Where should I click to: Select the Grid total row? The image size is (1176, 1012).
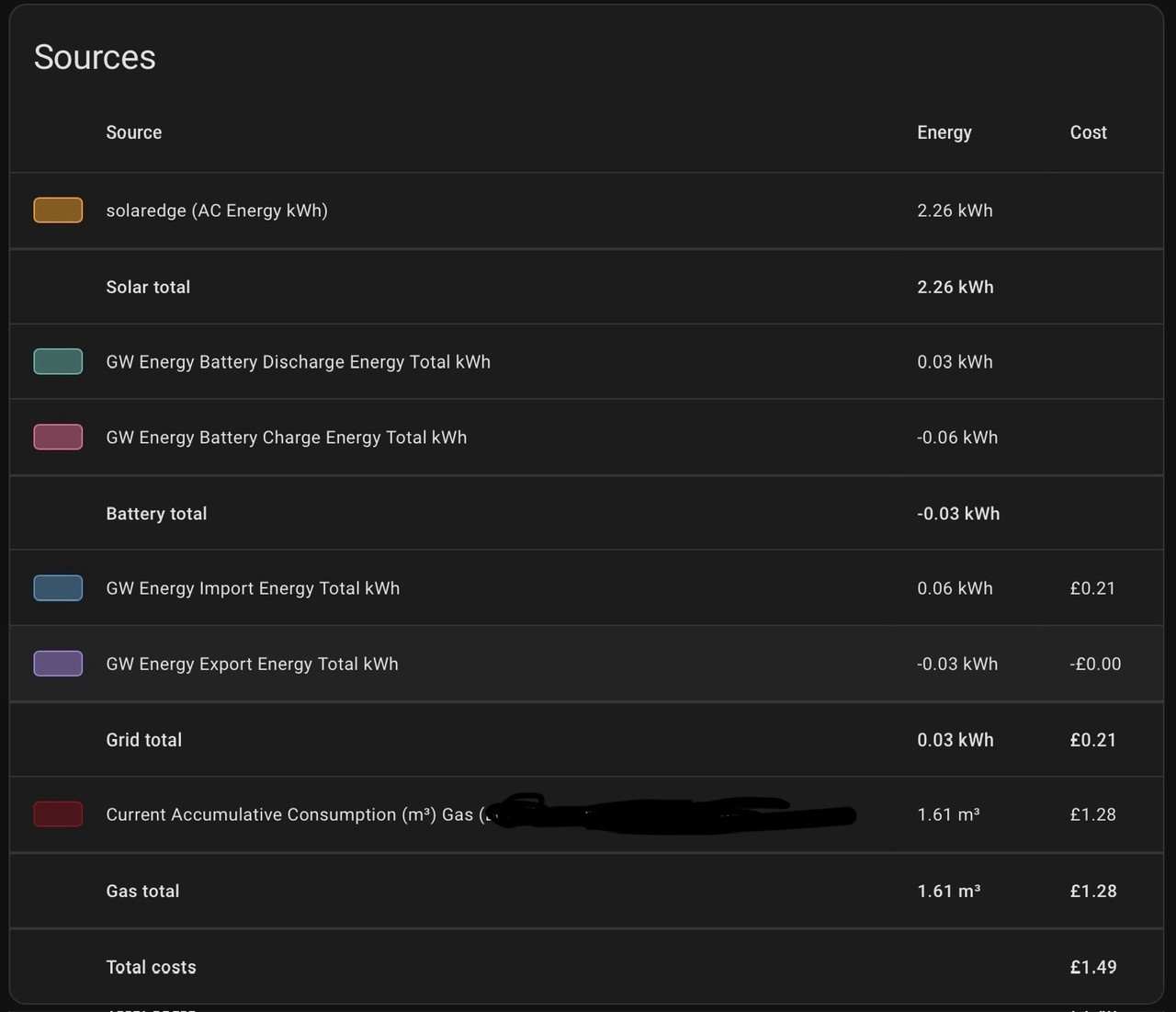[x=587, y=740]
